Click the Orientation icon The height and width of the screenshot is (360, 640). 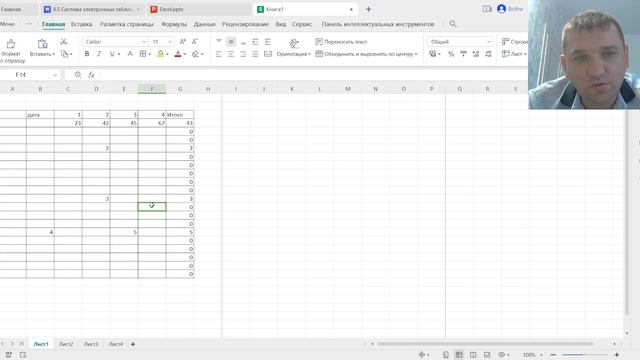point(293,43)
